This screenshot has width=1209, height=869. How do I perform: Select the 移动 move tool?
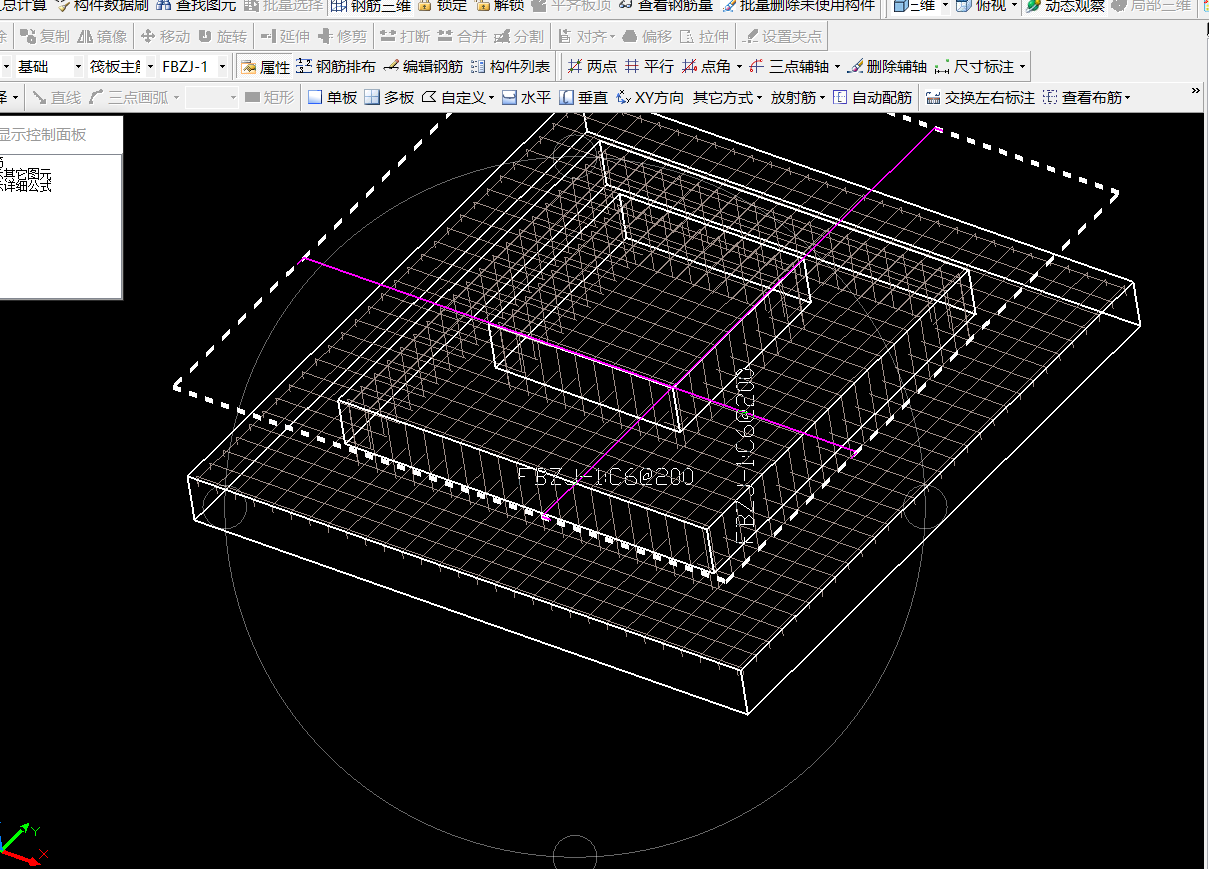165,37
